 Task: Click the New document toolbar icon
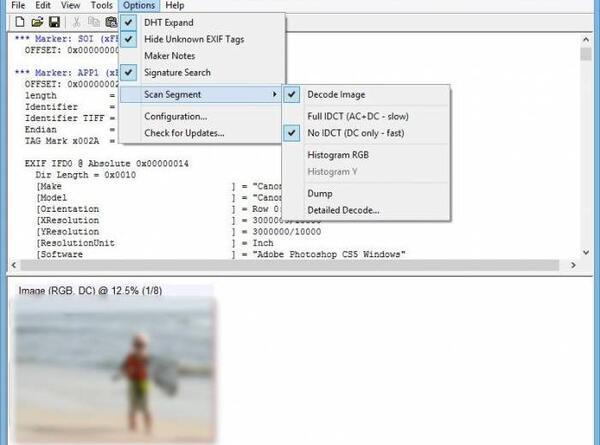(20, 22)
